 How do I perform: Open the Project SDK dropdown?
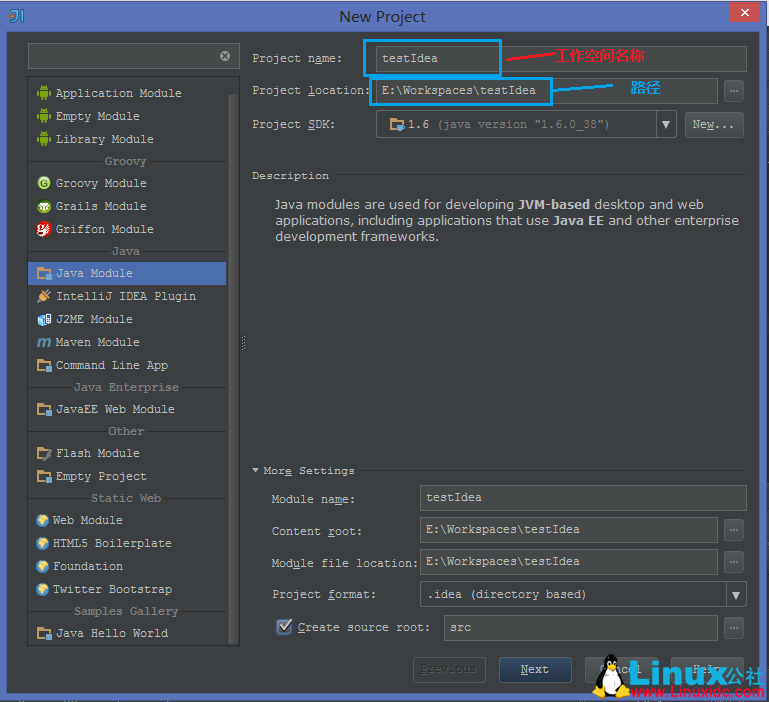pos(666,124)
